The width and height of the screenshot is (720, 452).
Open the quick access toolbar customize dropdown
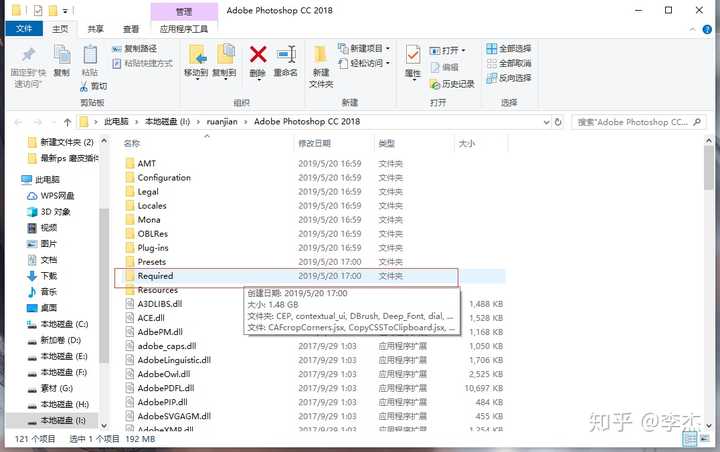pos(65,10)
